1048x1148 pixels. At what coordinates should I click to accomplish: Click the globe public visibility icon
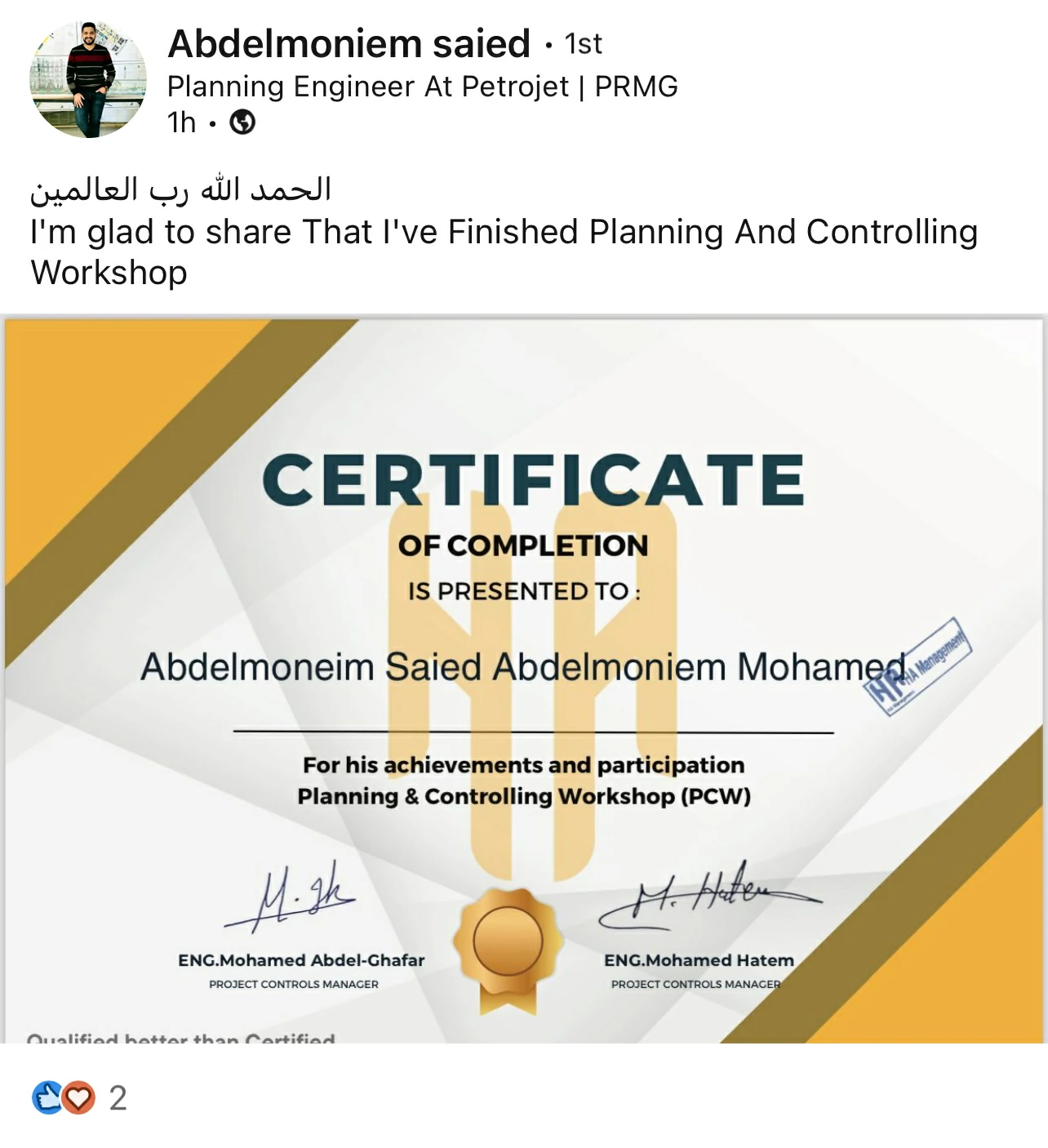click(242, 122)
